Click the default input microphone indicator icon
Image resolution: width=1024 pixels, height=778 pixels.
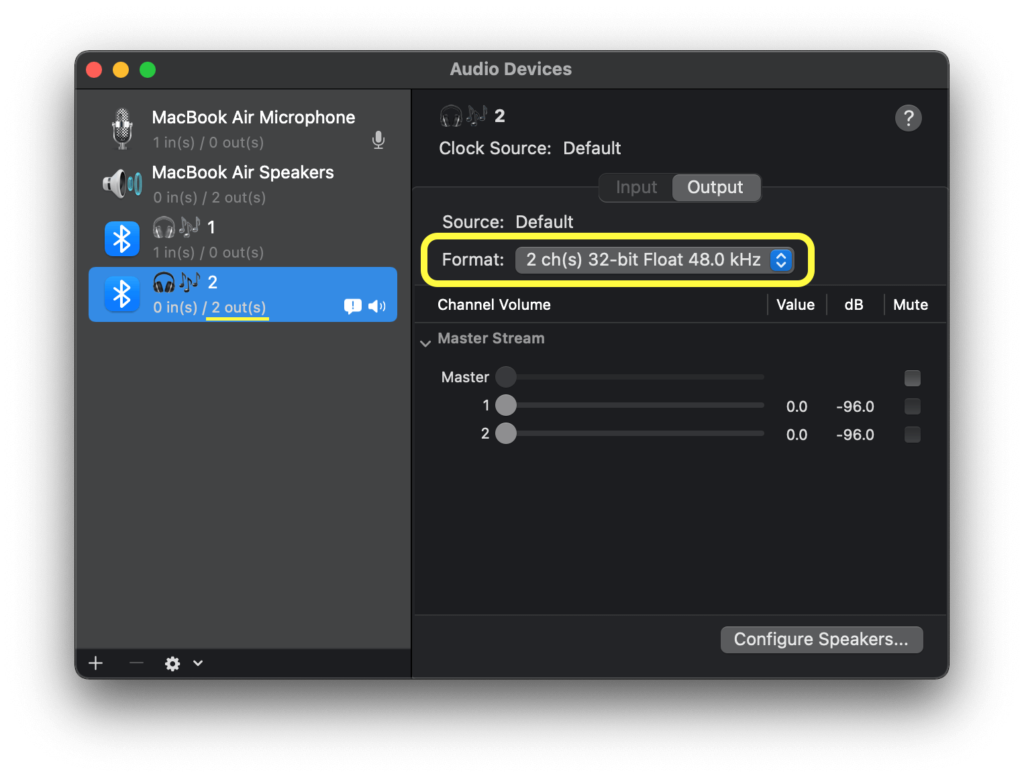[x=378, y=140]
